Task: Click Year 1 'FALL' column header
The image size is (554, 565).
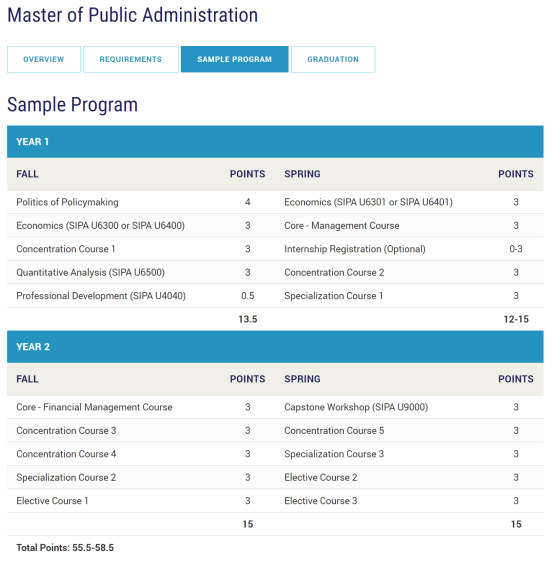Action: coord(27,174)
